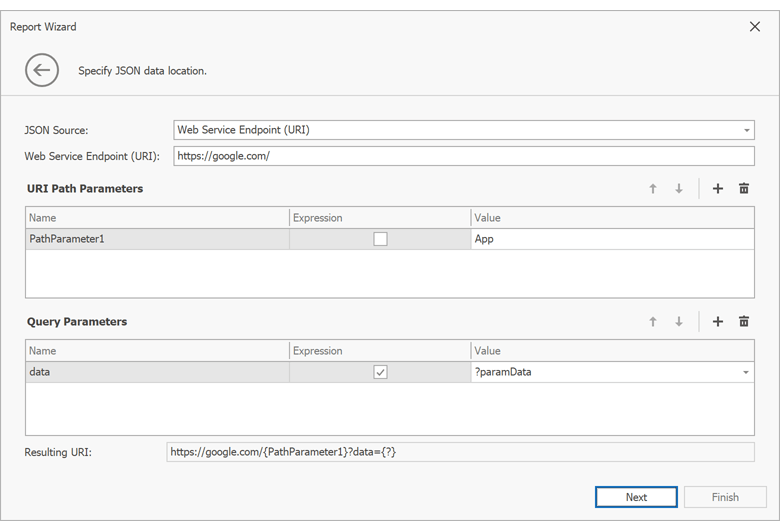The image size is (780, 531).
Task: Click the back arrow button
Action: click(x=42, y=70)
